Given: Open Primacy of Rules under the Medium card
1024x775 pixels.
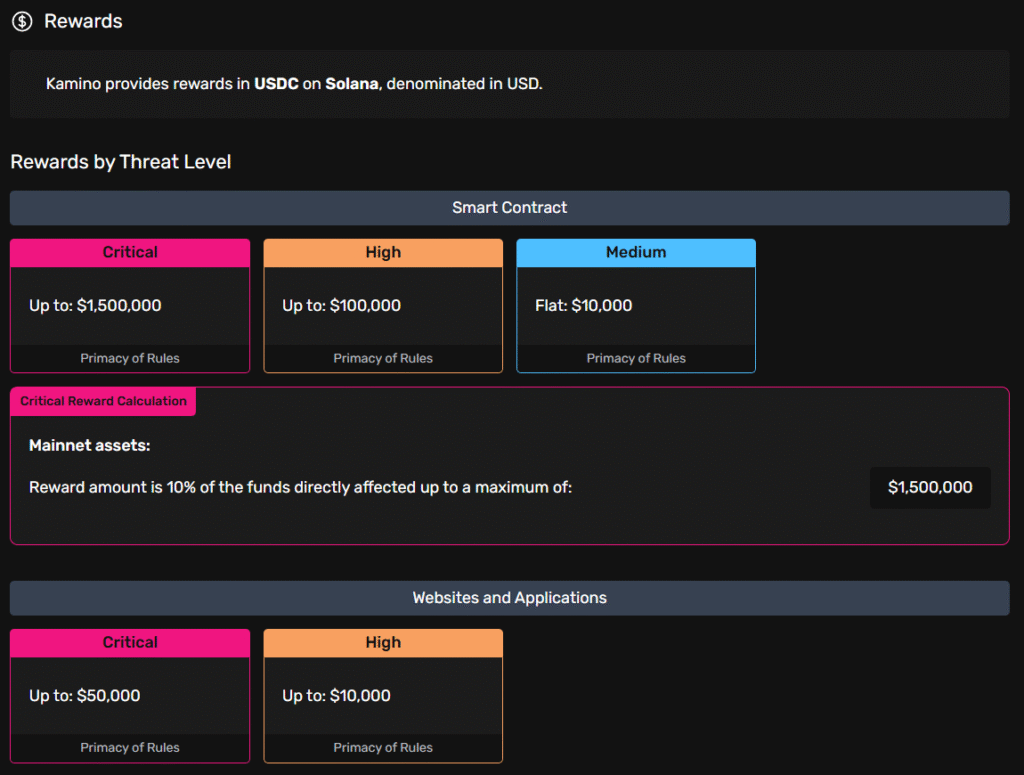Looking at the screenshot, I should pyautogui.click(x=636, y=358).
